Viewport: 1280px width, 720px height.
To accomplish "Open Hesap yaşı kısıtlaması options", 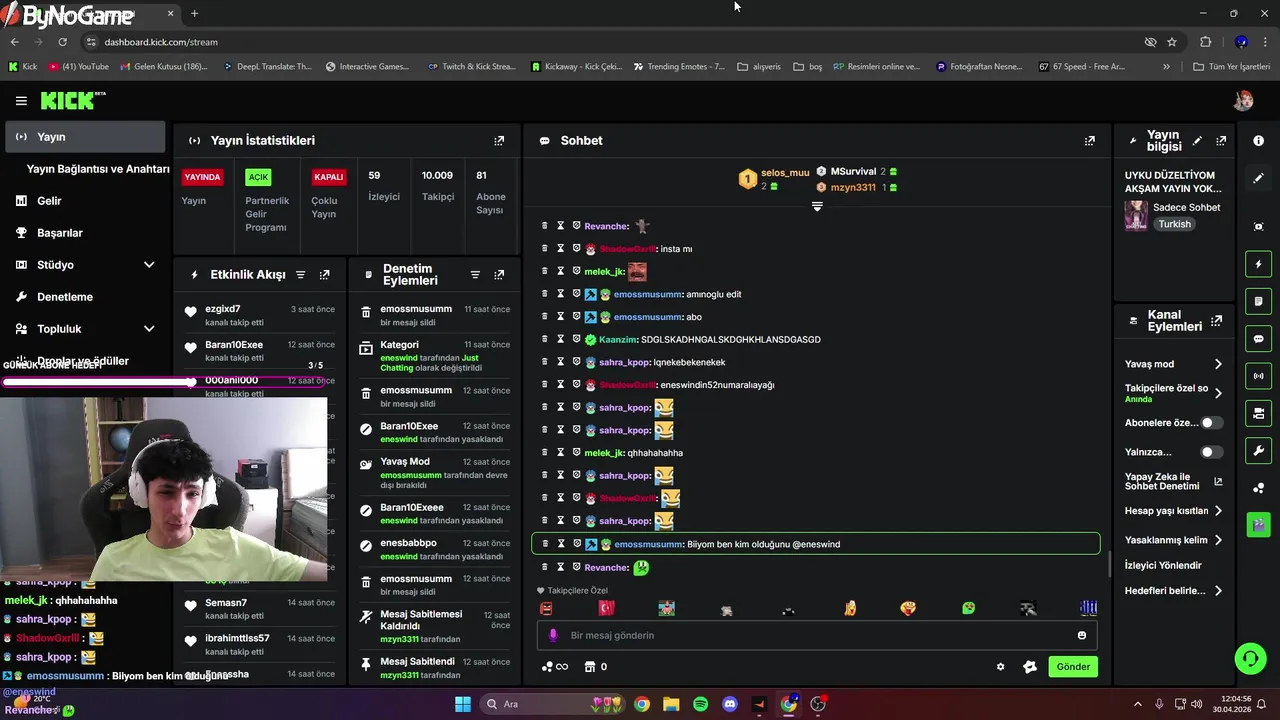I will click(x=1174, y=511).
